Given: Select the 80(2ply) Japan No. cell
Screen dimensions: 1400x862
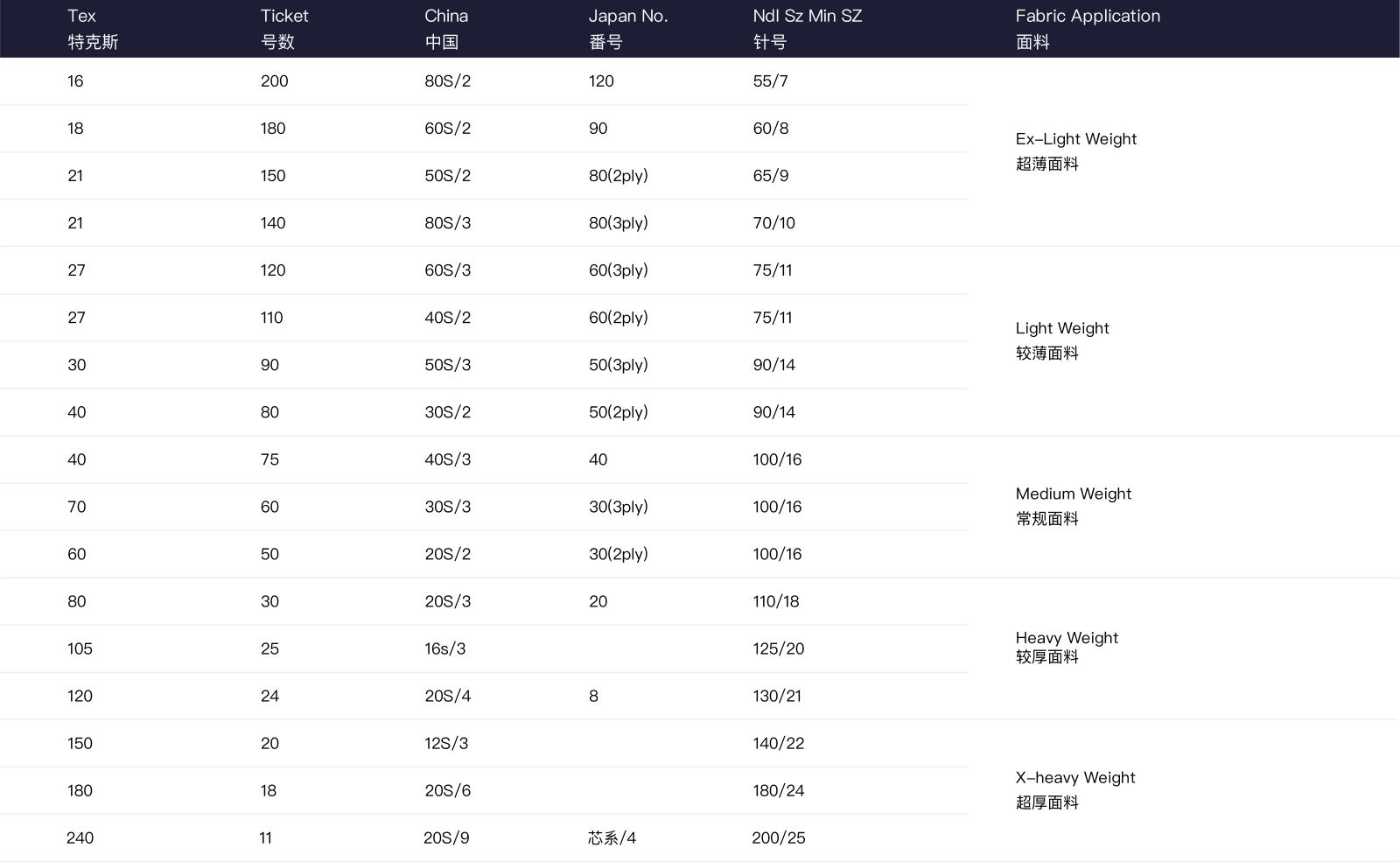Looking at the screenshot, I should click(618, 176).
